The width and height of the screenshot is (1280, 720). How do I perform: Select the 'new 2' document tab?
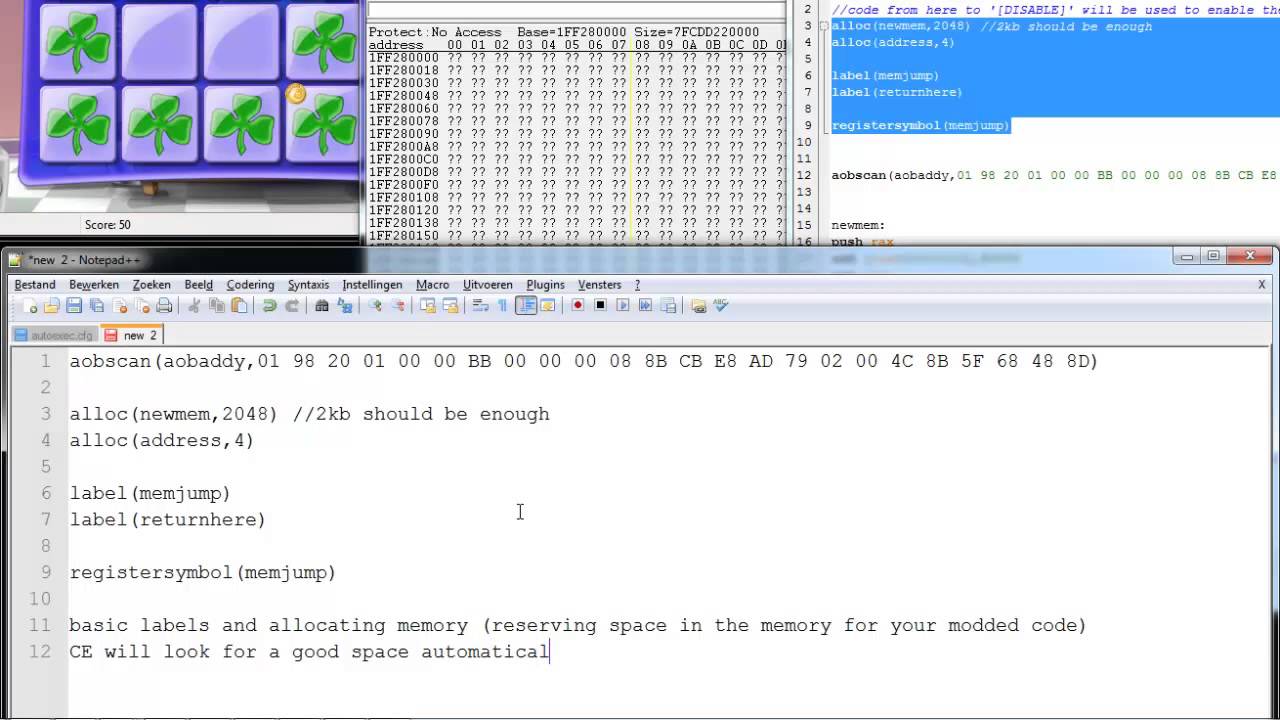click(x=131, y=335)
